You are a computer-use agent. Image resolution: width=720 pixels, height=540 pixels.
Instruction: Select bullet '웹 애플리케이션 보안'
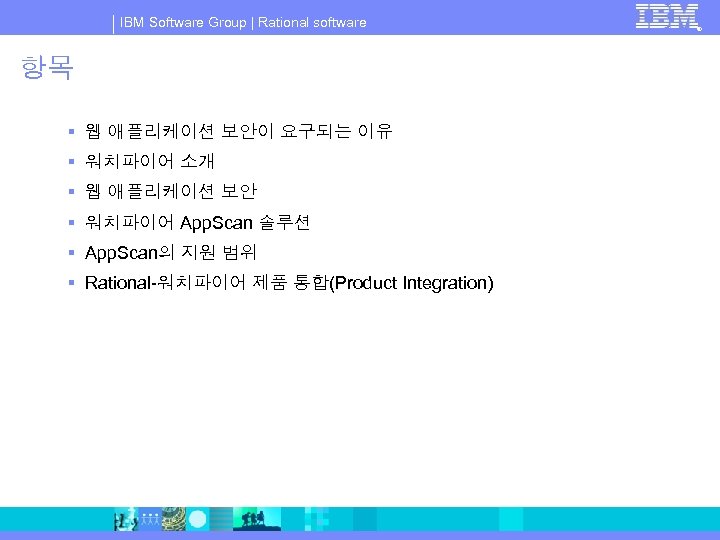[x=170, y=191]
